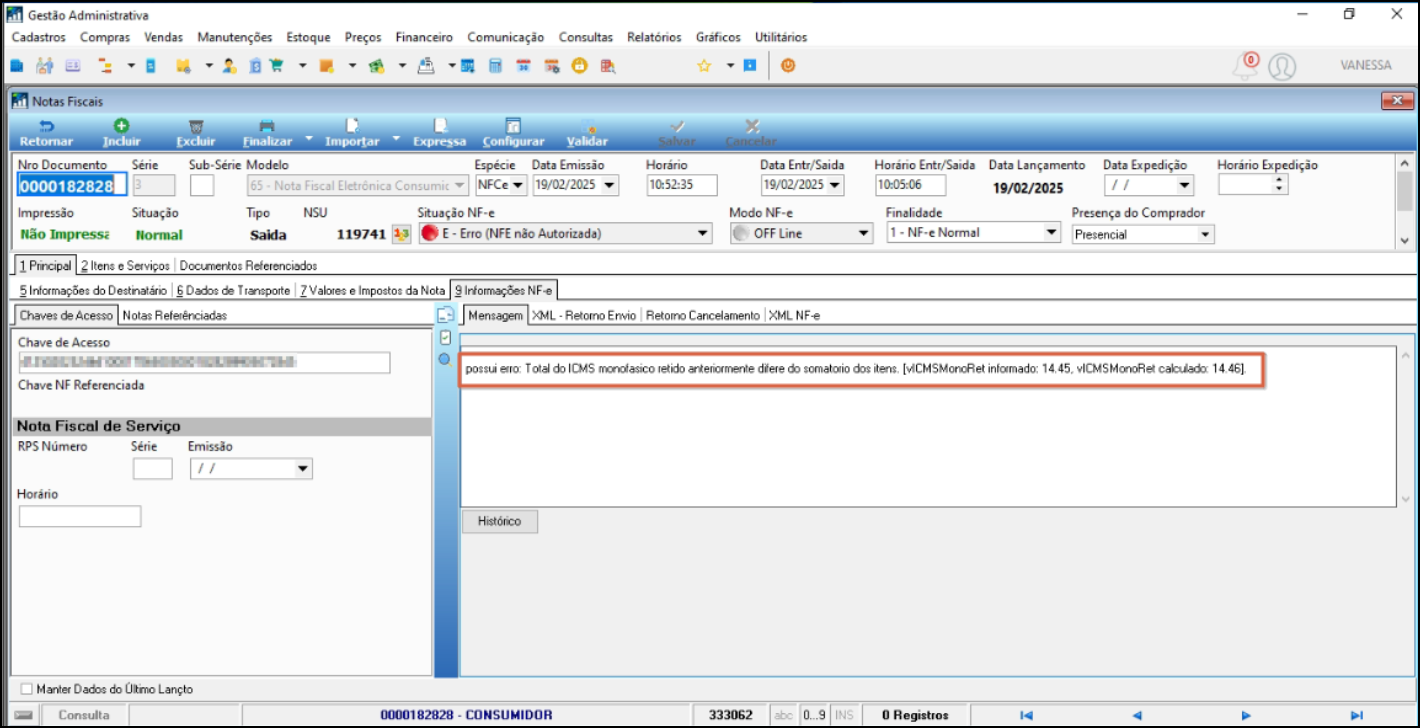Open the Relatórios menu
The height and width of the screenshot is (728, 1420).
(x=654, y=37)
